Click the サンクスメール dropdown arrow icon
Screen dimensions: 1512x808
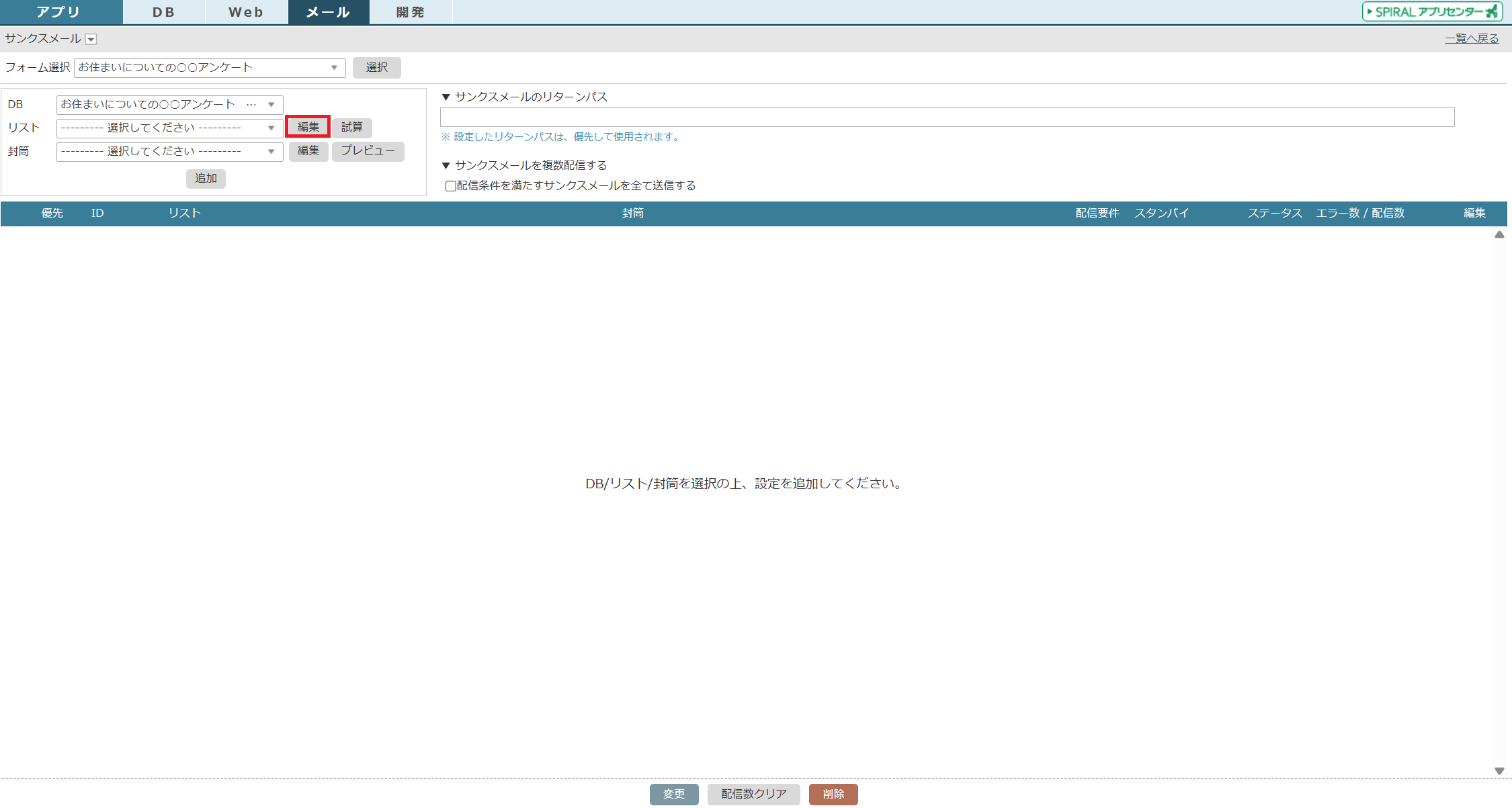[91, 40]
